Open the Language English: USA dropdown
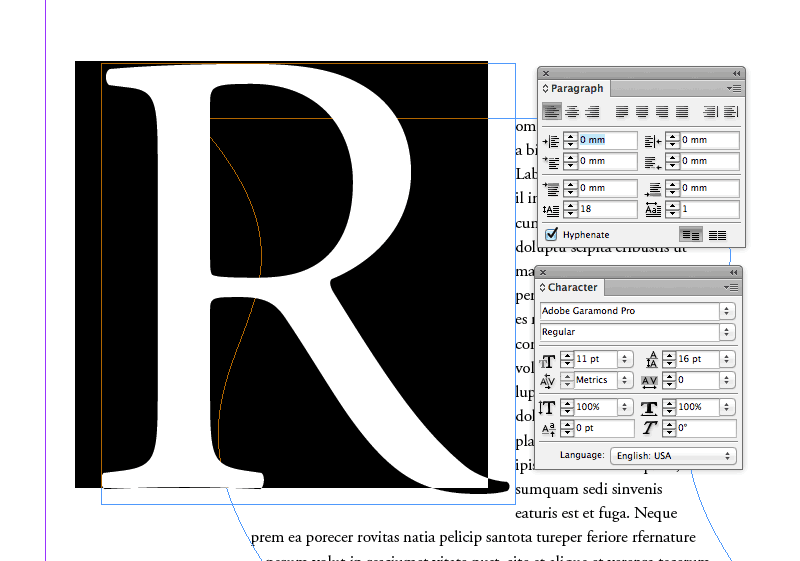Screen dimensions: 800x561 click(x=673, y=455)
